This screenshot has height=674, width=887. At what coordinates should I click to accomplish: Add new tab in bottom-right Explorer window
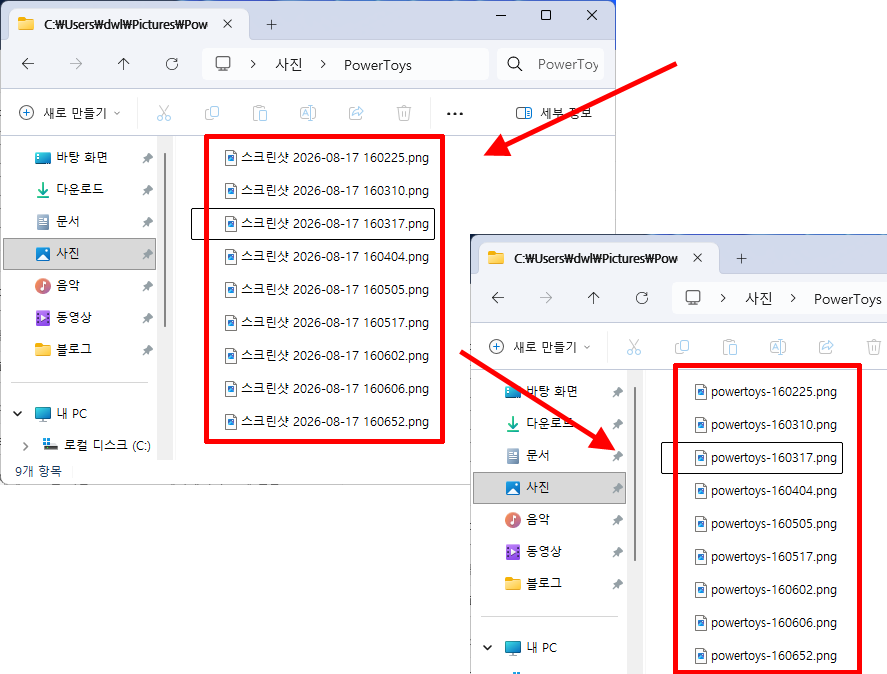pos(742,259)
